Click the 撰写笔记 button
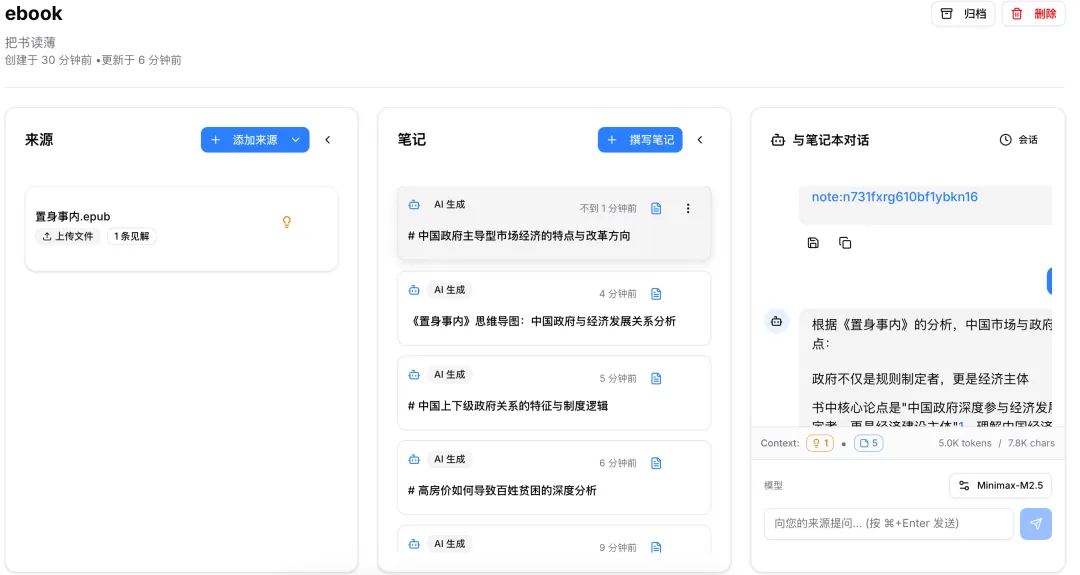 640,140
